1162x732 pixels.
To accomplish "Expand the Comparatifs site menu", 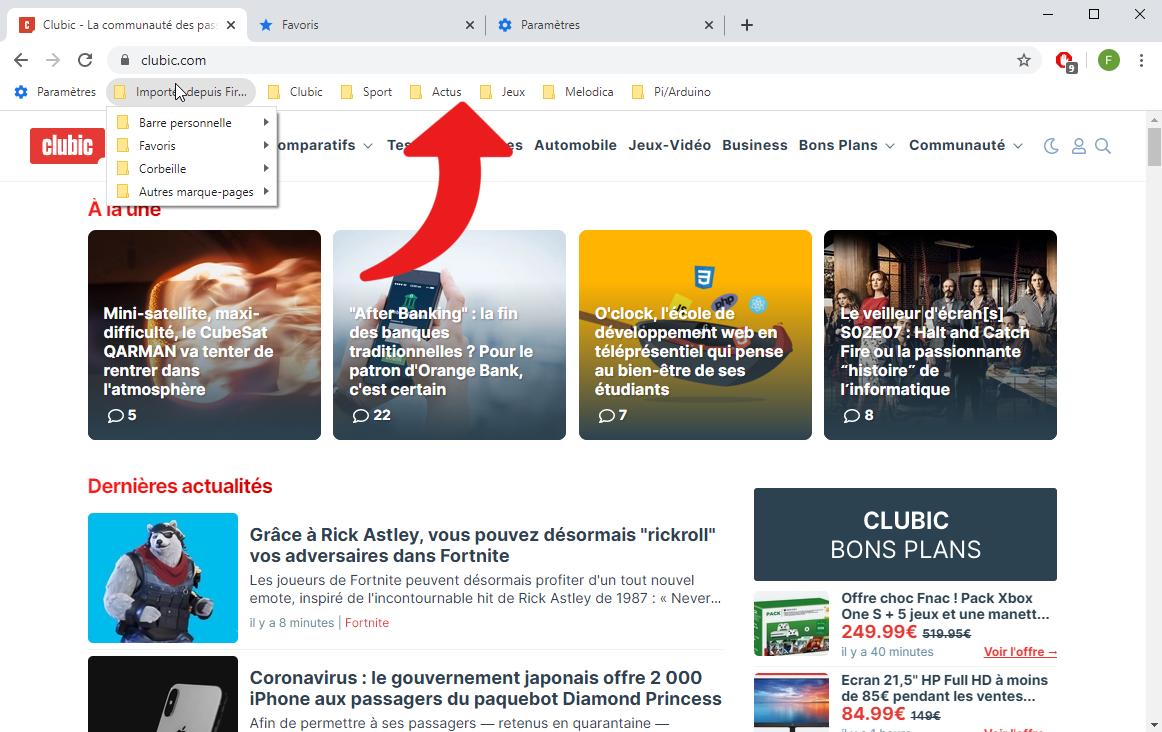I will [324, 145].
